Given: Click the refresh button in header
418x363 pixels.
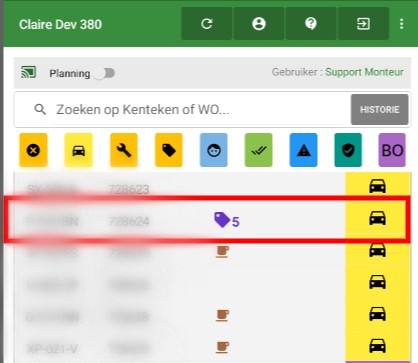Looking at the screenshot, I should click(x=207, y=24).
